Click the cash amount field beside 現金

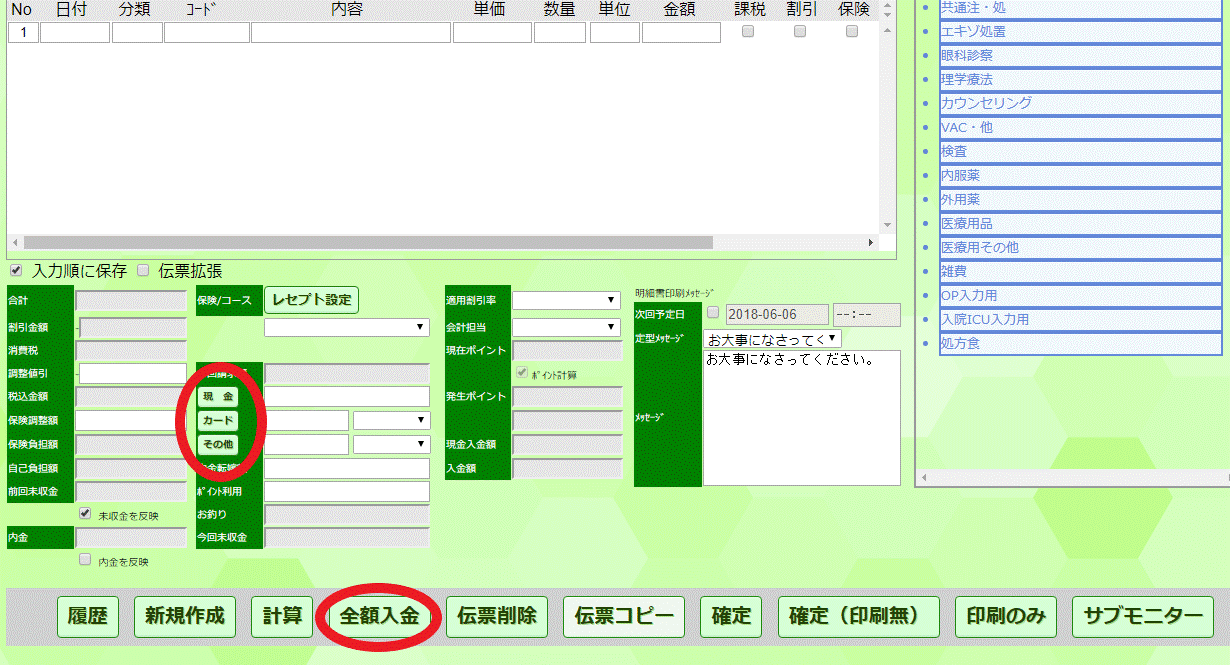[x=347, y=396]
